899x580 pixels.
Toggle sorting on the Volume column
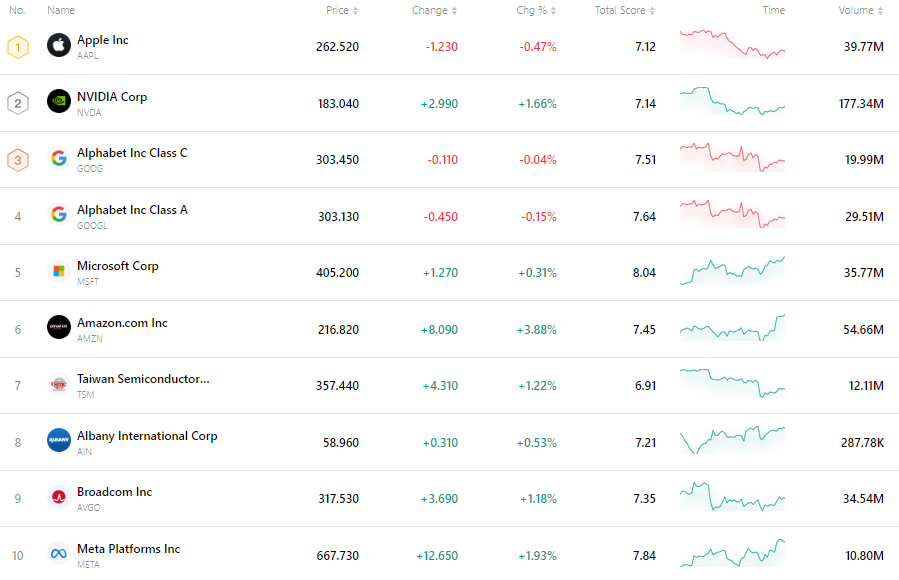[880, 10]
